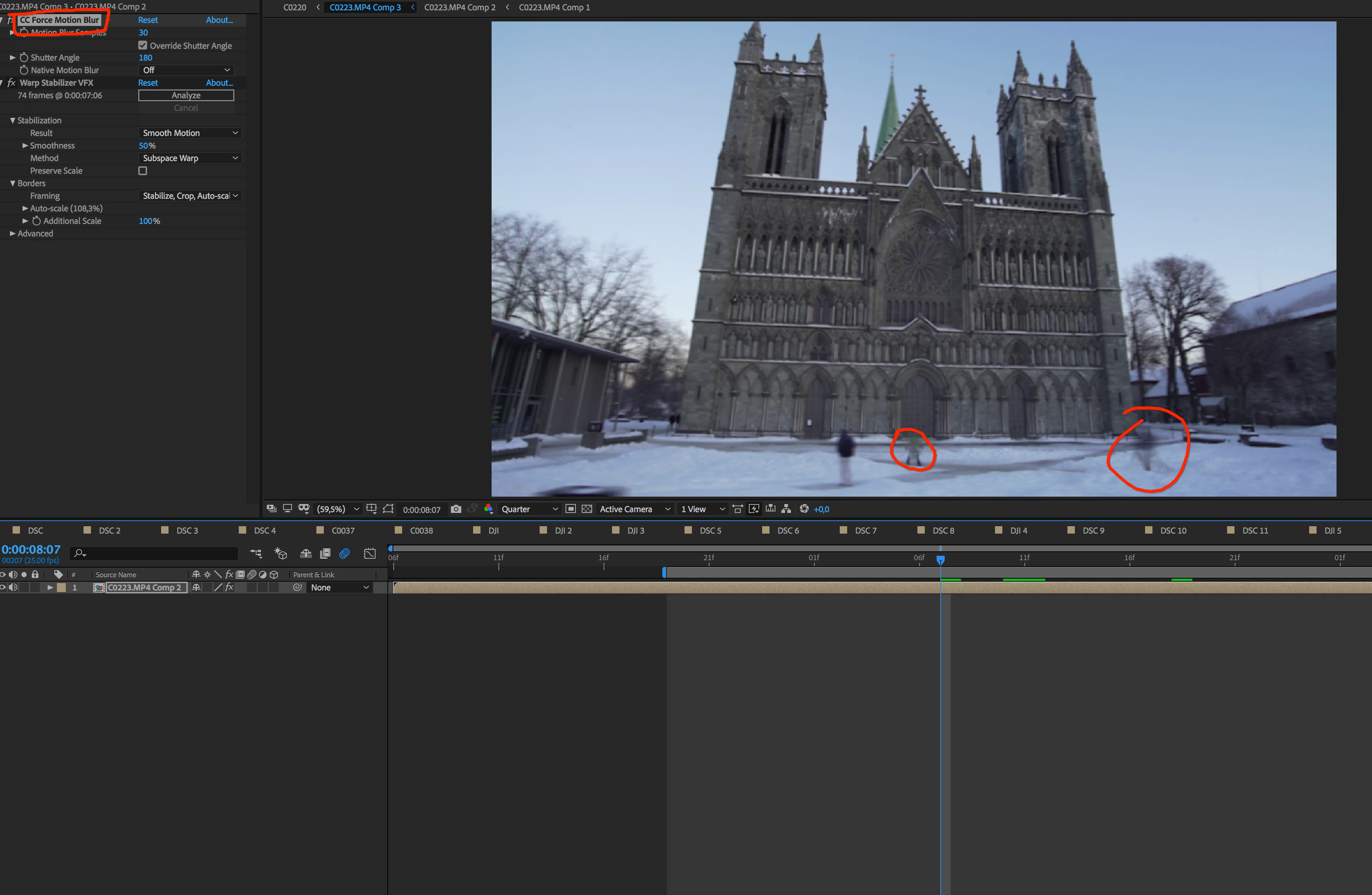1372x895 pixels.
Task: Enable the Preserve Scale checkbox
Action: (143, 171)
